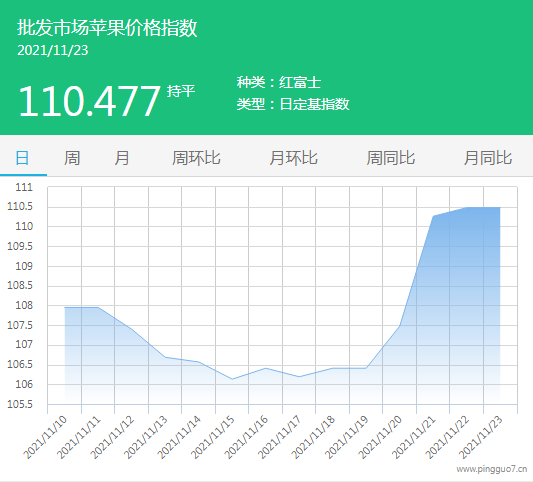Click the 批发市场苹果价格指数 title
Screen dimensions: 533x482
click(107, 28)
